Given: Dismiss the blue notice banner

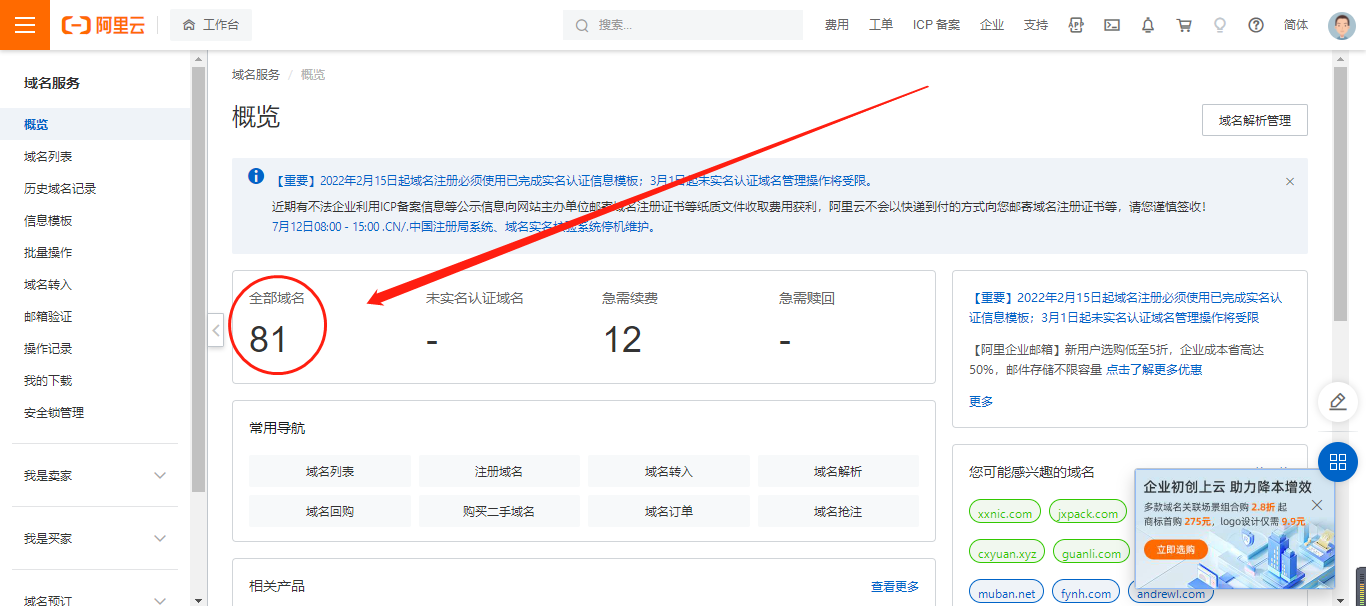Looking at the screenshot, I should click(x=1290, y=182).
